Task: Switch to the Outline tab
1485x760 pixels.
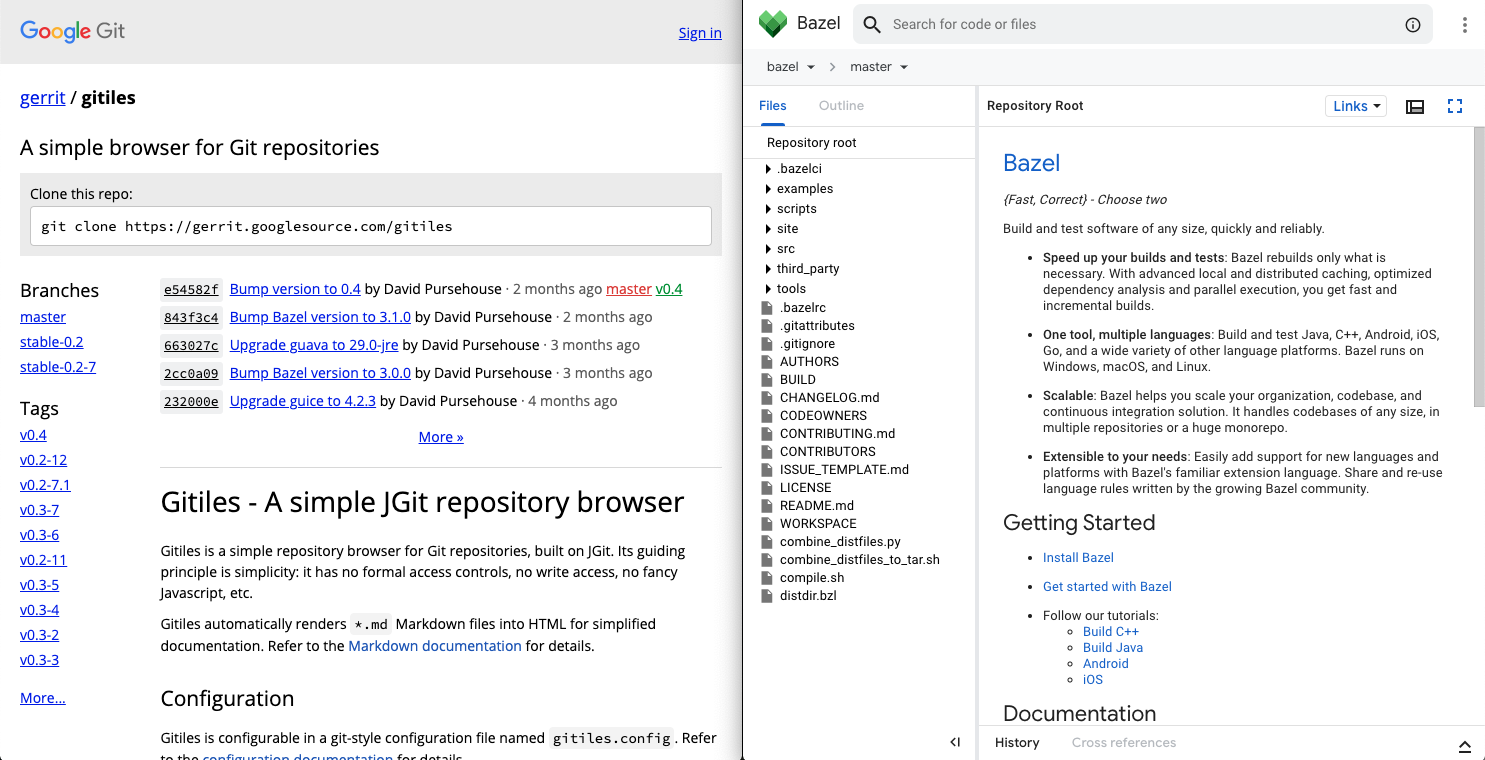Action: [x=841, y=106]
